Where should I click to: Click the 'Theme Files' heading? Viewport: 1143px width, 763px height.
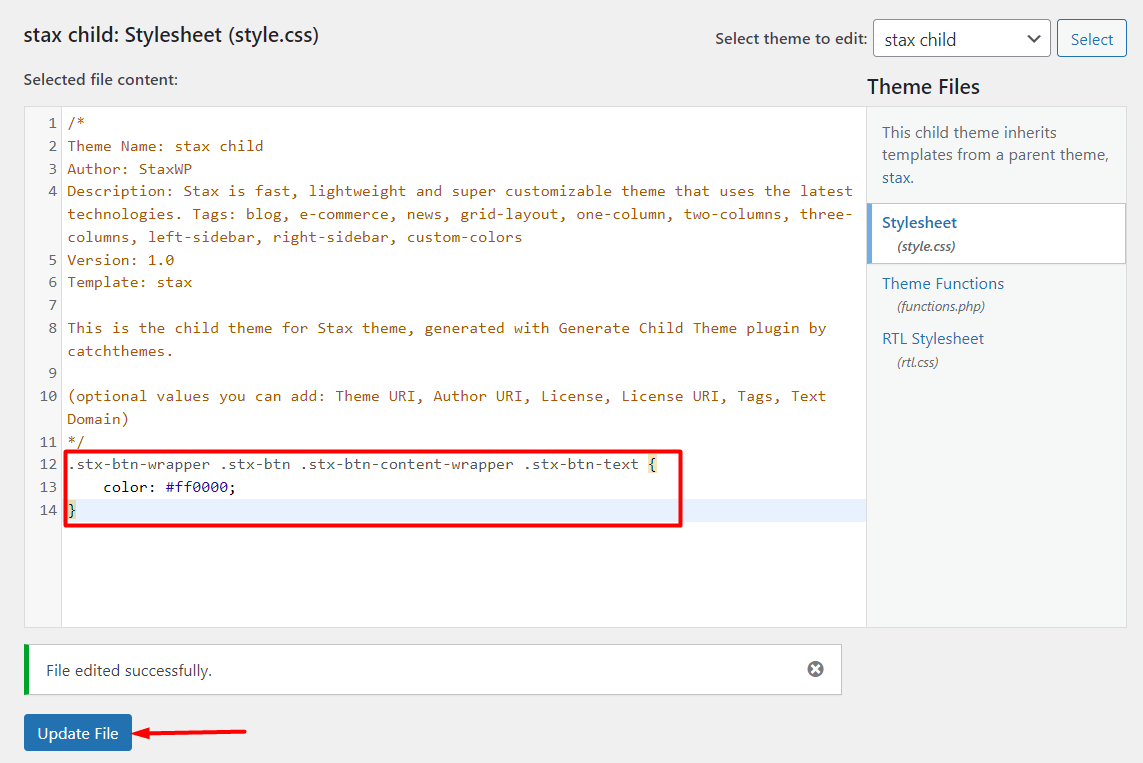(923, 87)
